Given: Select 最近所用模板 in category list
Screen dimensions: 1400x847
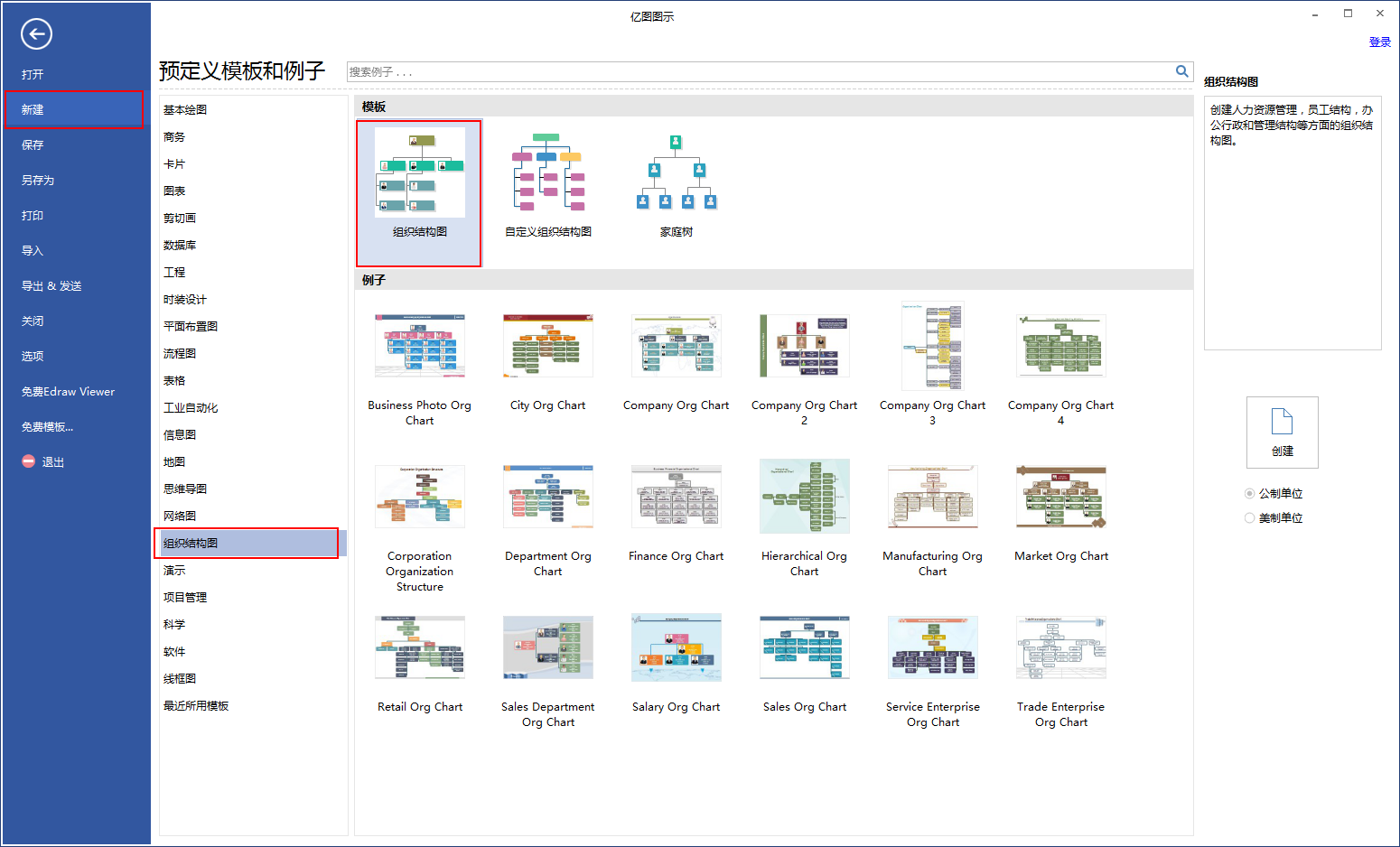Looking at the screenshot, I should 196,705.
